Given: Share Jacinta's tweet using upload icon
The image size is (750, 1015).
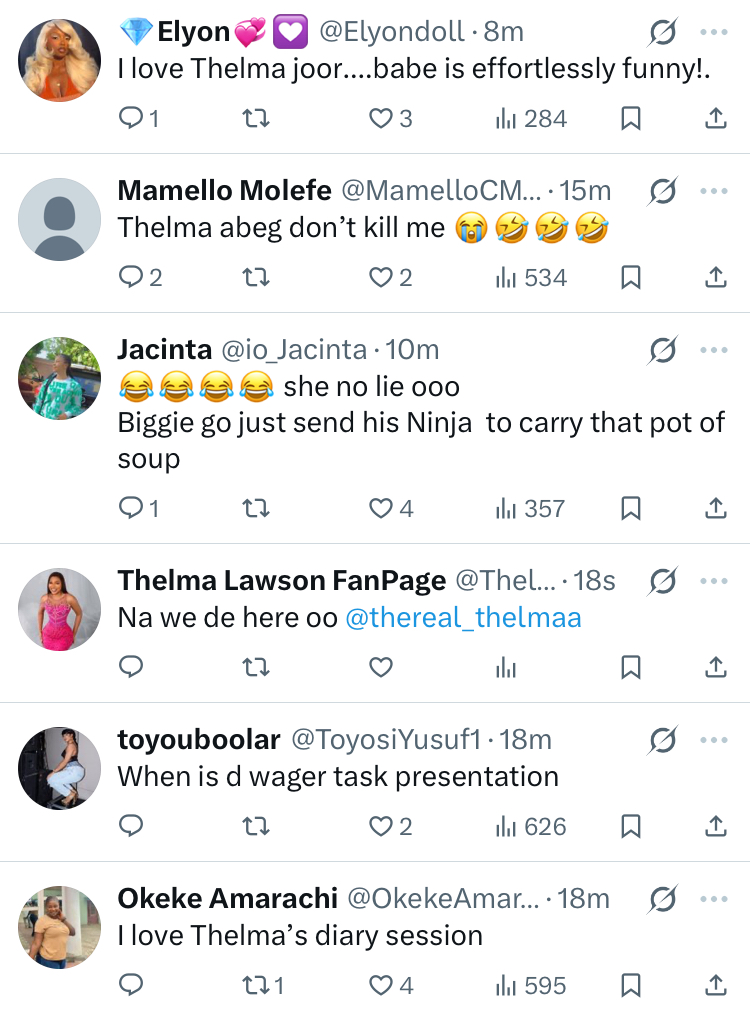Looking at the screenshot, I should (x=716, y=509).
